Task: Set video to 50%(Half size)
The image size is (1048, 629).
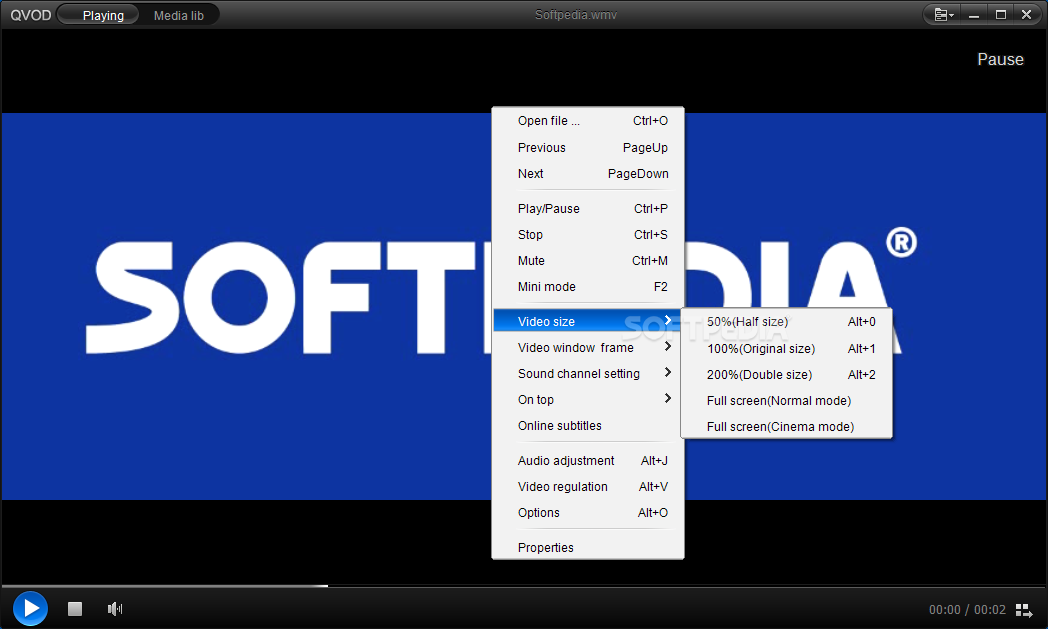Action: tap(787, 322)
